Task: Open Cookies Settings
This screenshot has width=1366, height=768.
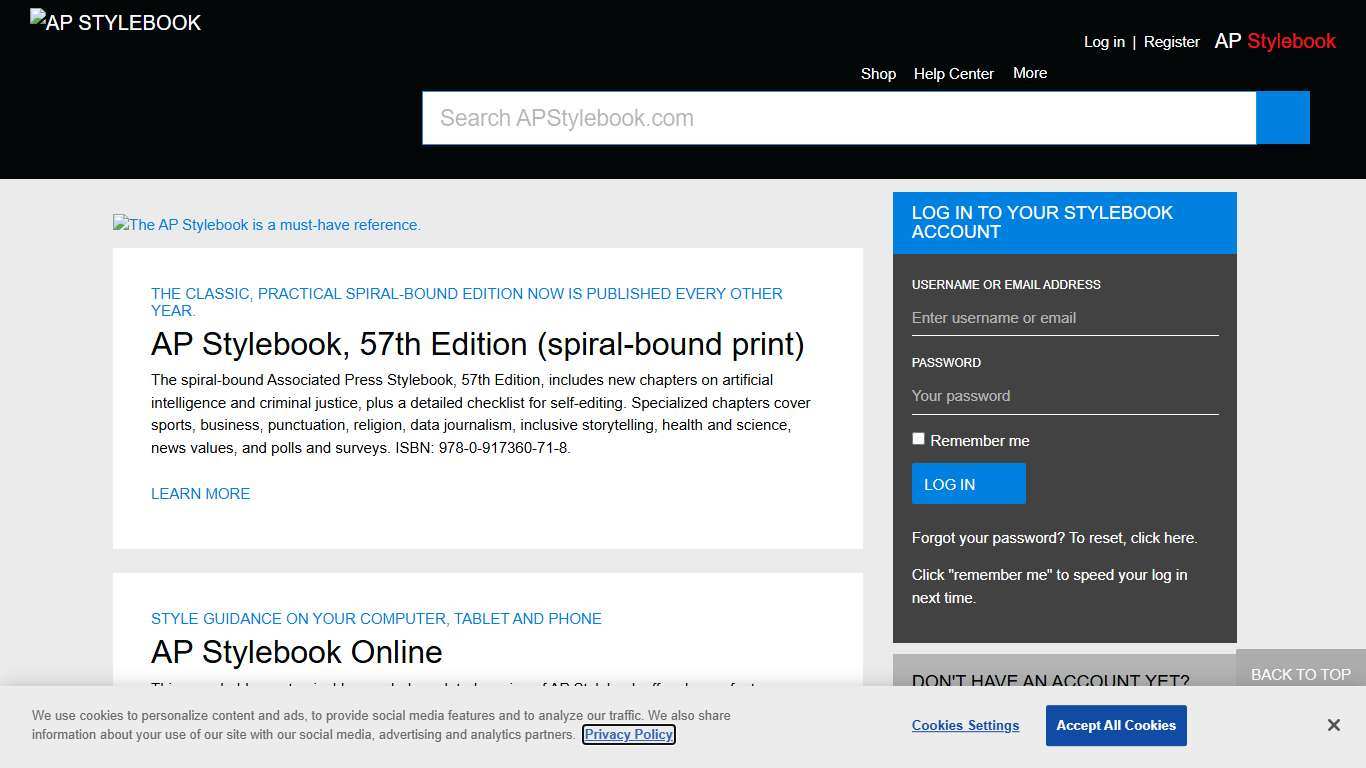Action: tap(965, 725)
